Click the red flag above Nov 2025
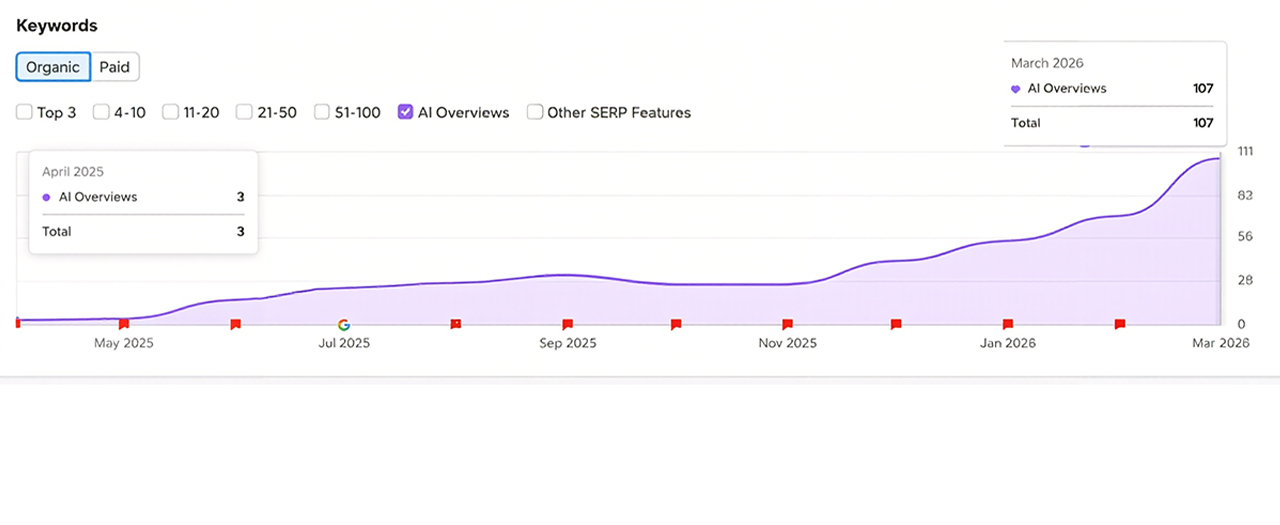The image size is (1280, 525). coord(788,324)
